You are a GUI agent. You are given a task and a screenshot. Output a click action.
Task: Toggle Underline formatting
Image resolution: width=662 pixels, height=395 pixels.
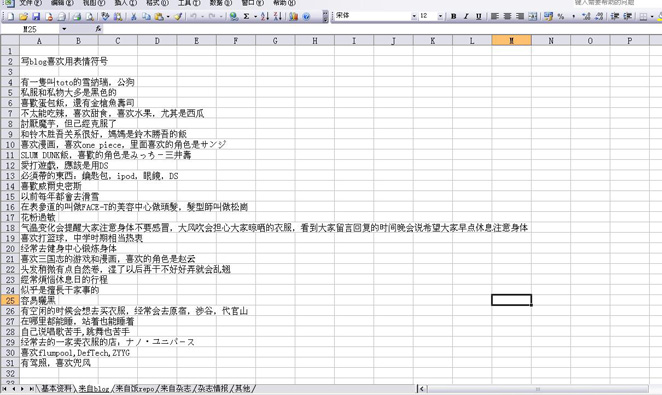click(479, 16)
